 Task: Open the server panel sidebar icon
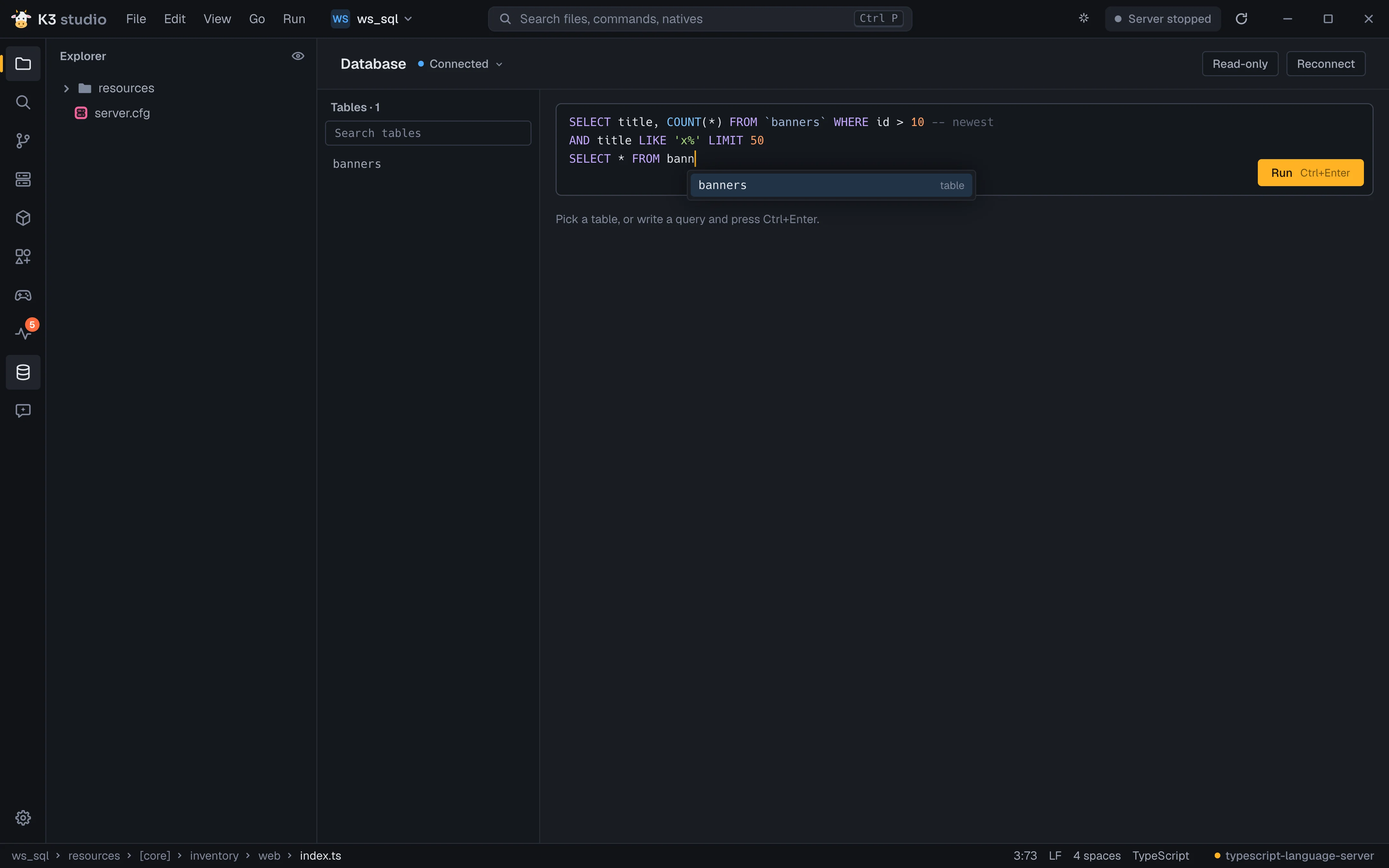click(23, 179)
